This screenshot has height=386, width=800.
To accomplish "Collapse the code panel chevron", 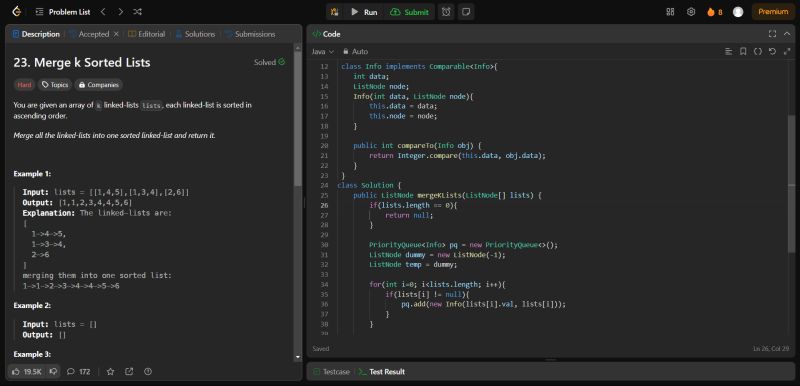I will click(x=787, y=34).
